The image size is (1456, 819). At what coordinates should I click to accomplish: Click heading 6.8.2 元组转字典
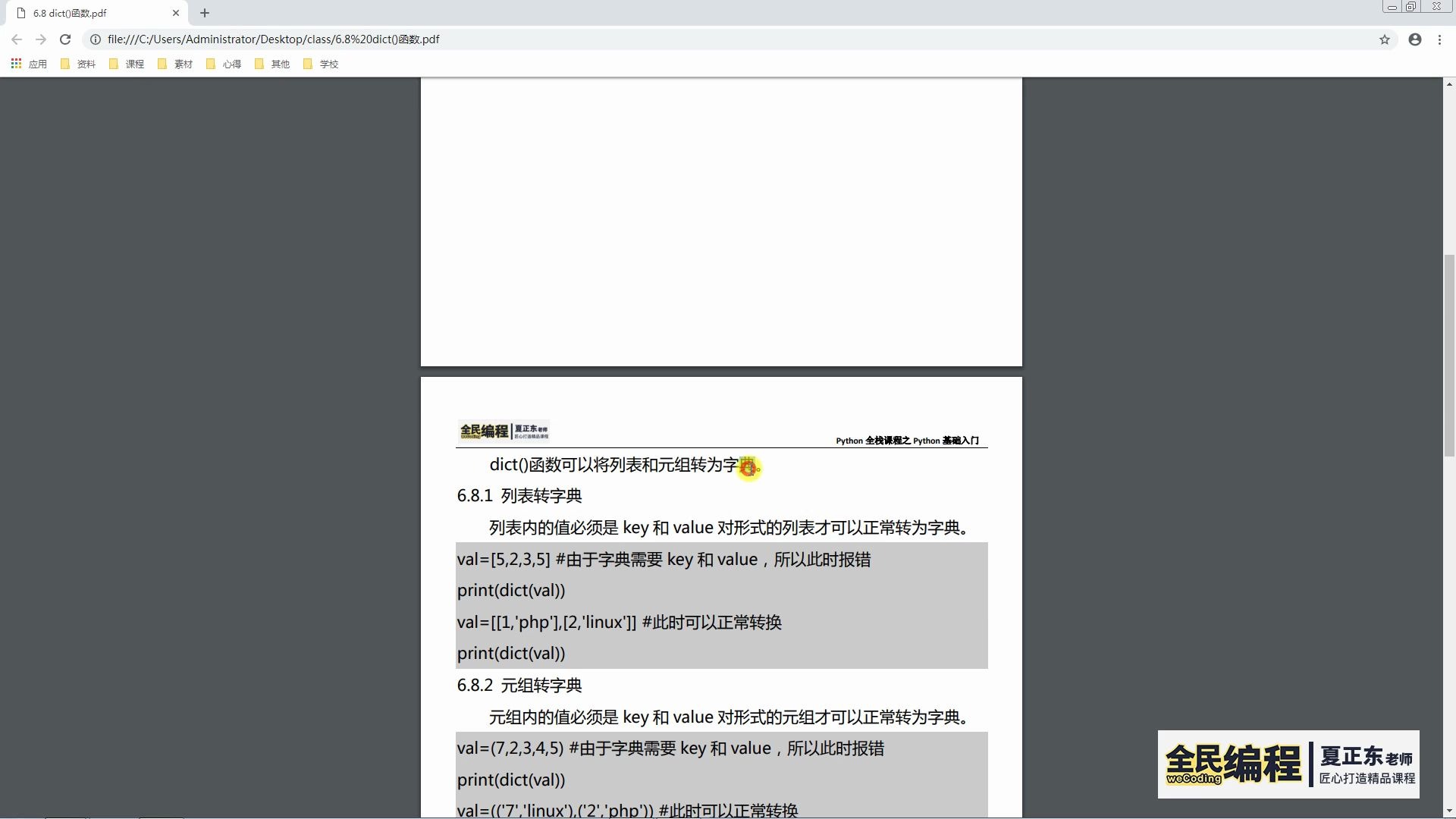tap(519, 686)
